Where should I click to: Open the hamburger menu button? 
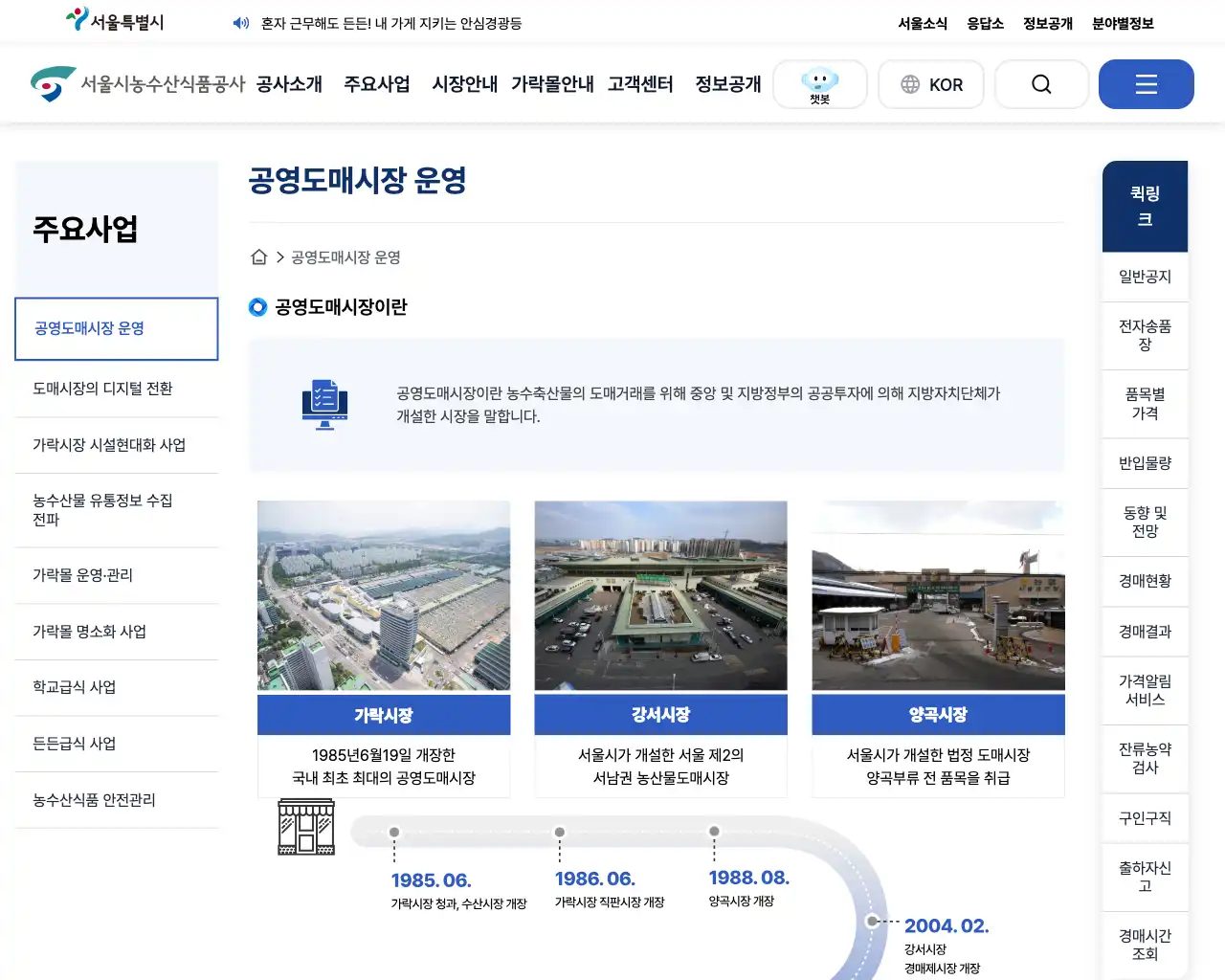point(1146,84)
